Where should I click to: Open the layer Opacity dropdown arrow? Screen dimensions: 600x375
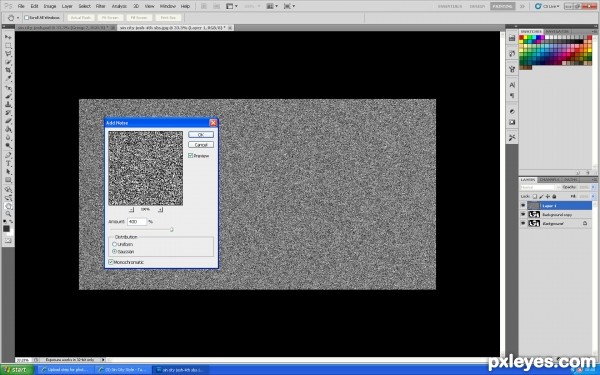click(x=593, y=188)
